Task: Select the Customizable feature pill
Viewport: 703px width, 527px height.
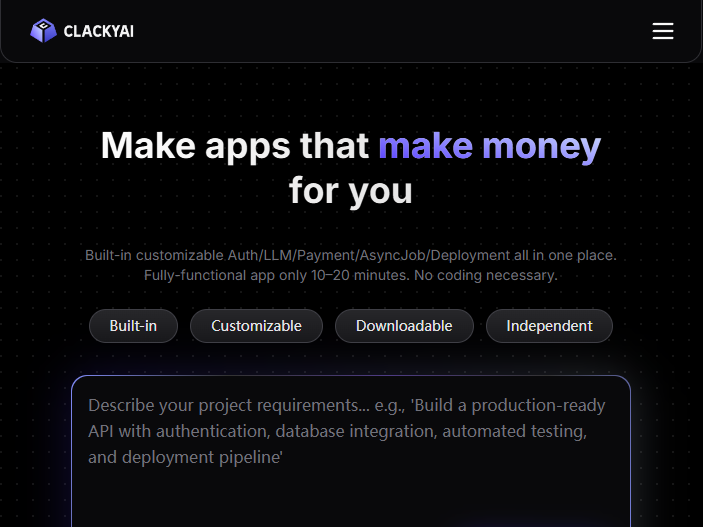Action: click(x=256, y=326)
